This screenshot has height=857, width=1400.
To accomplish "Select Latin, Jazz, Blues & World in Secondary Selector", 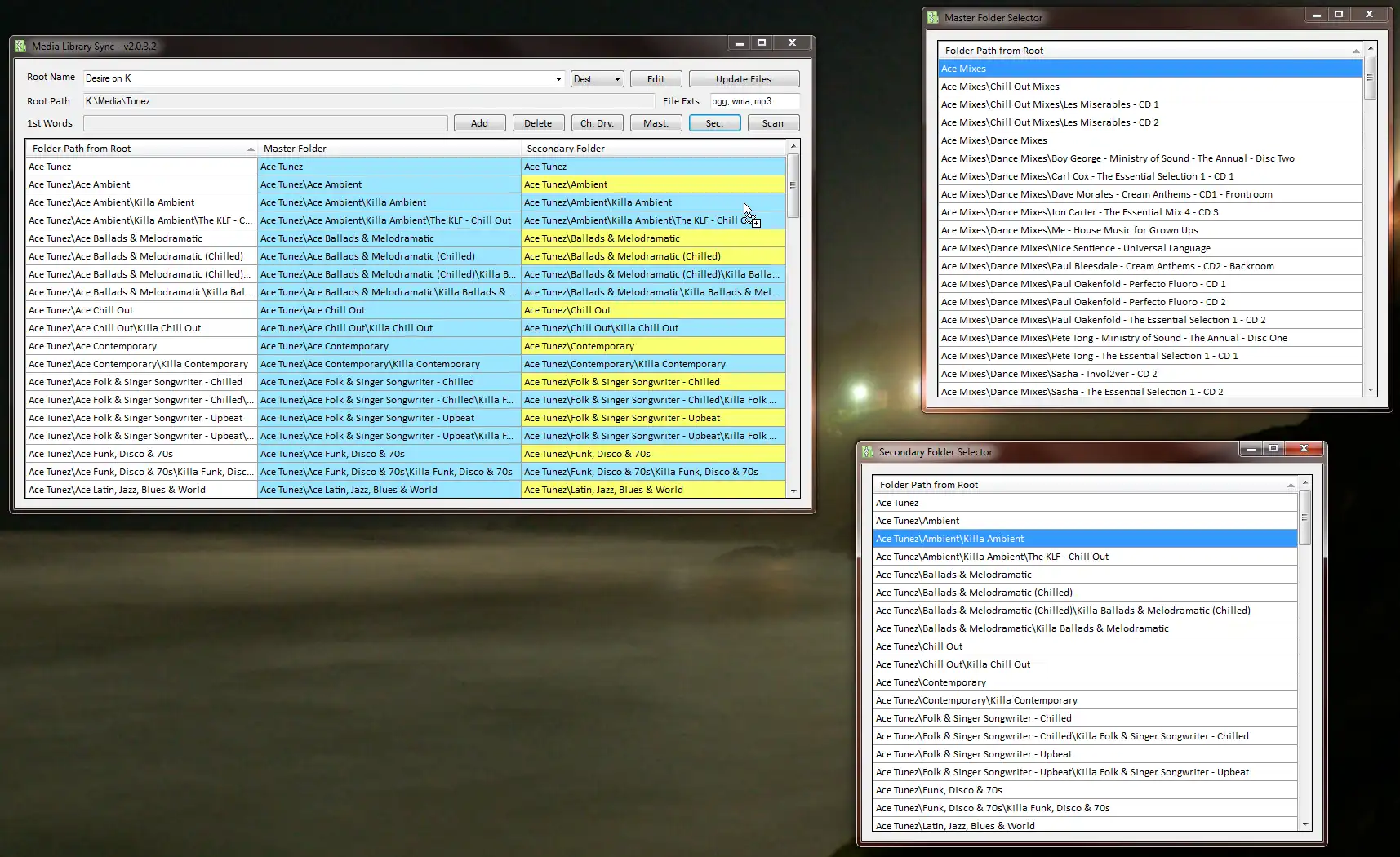I will coord(1085,826).
